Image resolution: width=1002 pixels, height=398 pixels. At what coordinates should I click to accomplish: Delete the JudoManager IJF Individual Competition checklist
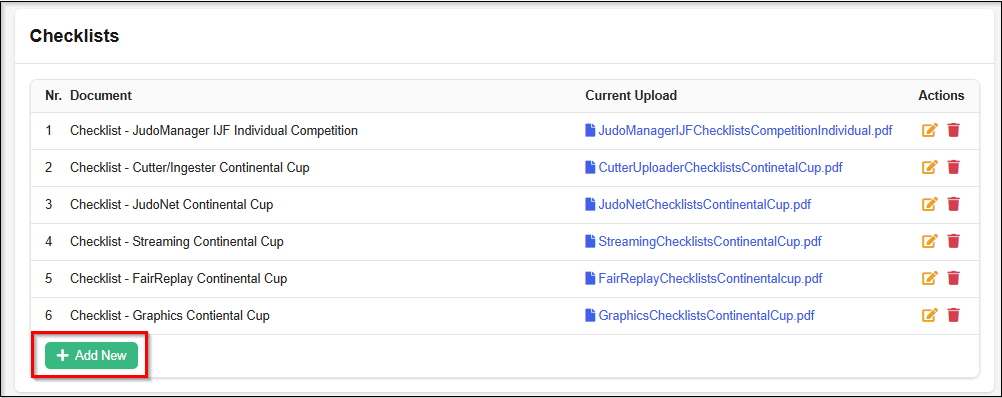click(x=953, y=130)
